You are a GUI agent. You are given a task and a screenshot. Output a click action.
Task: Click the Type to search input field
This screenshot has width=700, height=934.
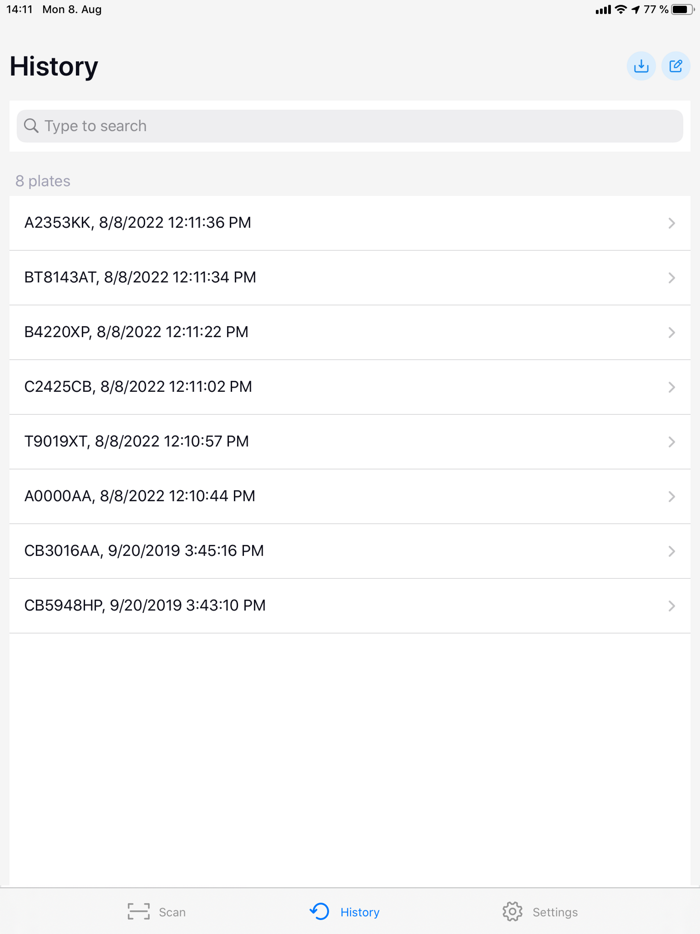pyautogui.click(x=350, y=126)
